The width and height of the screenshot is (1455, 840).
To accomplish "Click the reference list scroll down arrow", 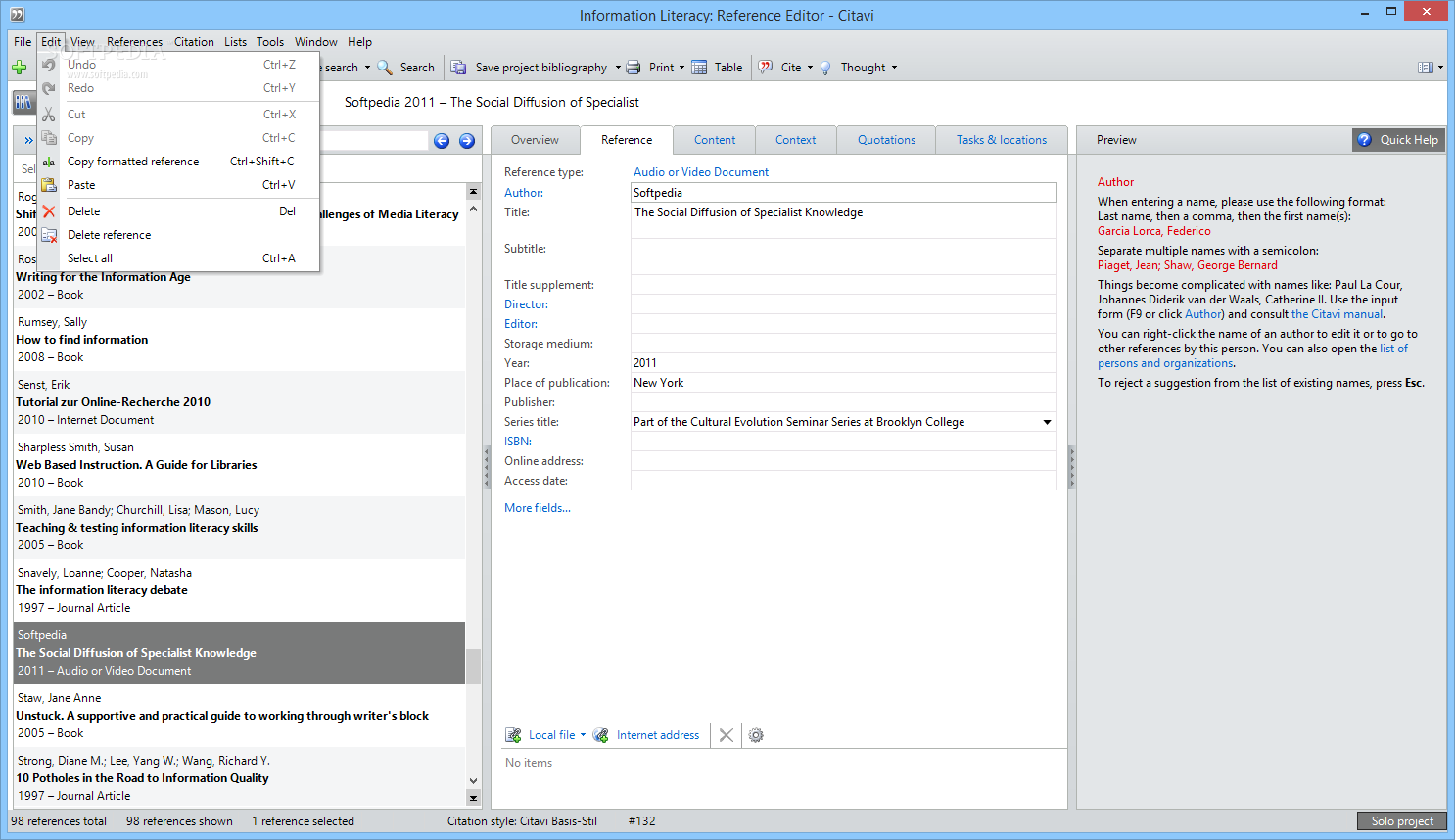I will coord(474,781).
